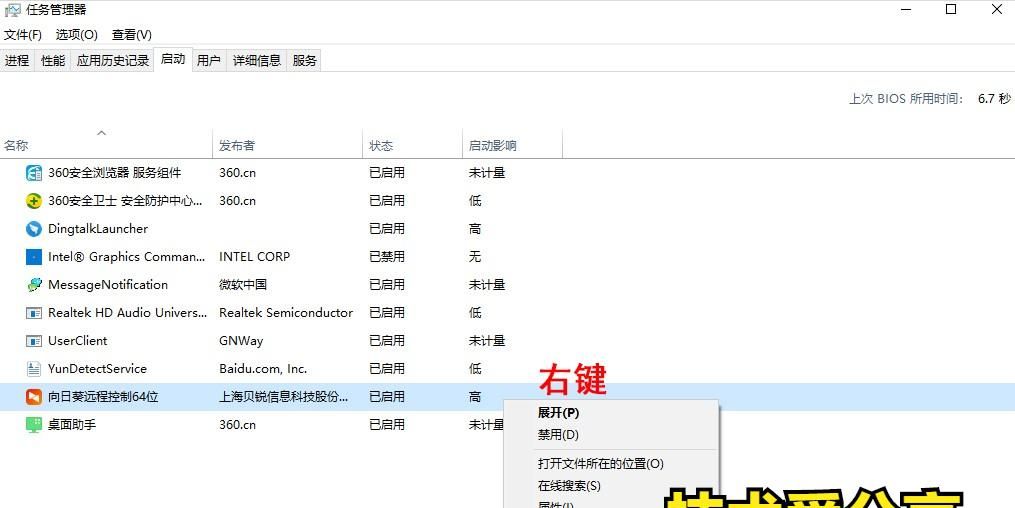Image resolution: width=1015 pixels, height=508 pixels.
Task: Click publisher INTEL CORP
Action: click(254, 257)
